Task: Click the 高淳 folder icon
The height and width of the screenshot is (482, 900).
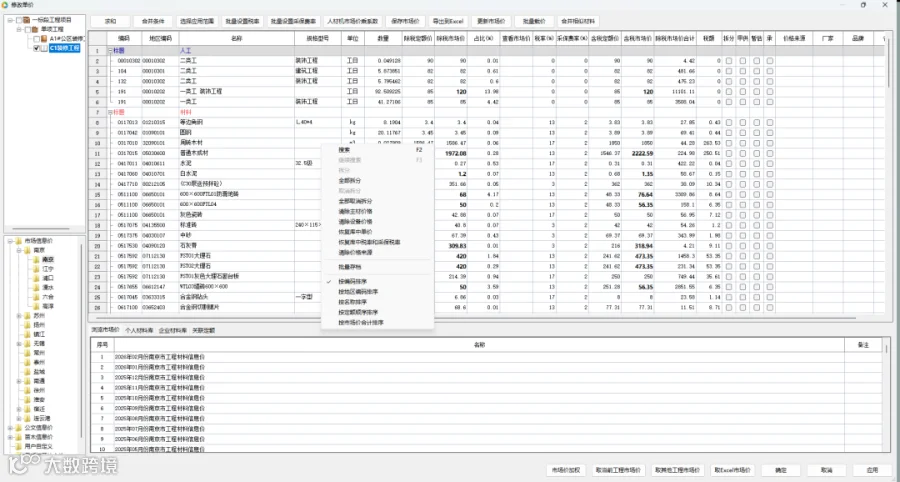Action: tap(36, 306)
